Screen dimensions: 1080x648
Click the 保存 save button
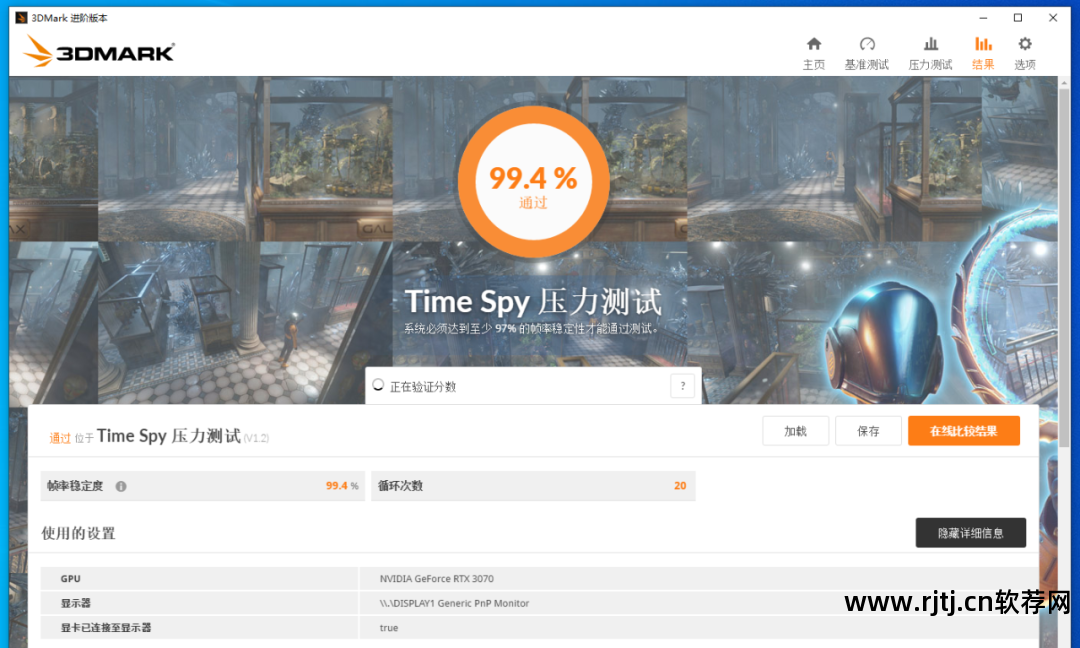[868, 431]
